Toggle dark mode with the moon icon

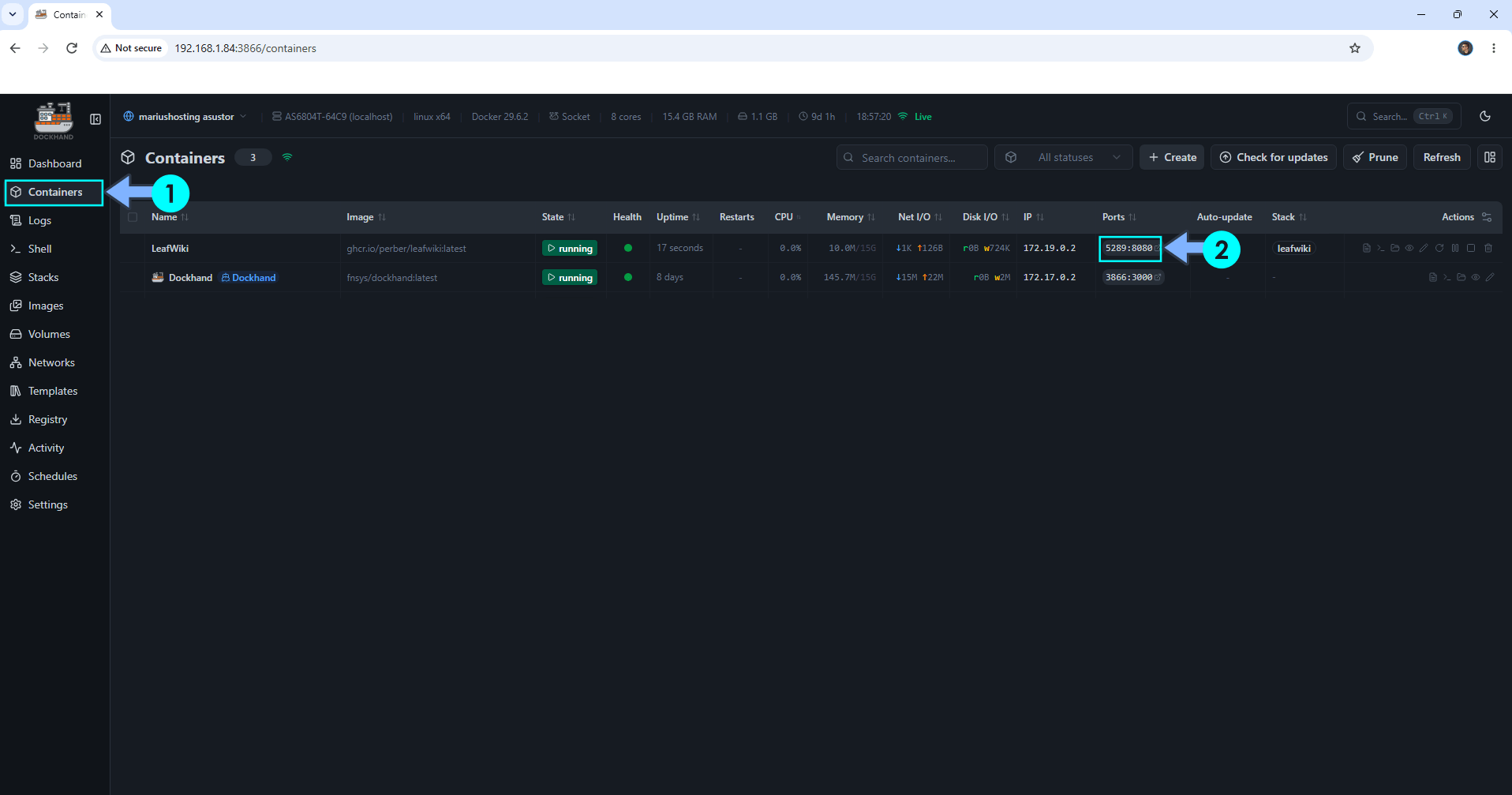pos(1485,116)
